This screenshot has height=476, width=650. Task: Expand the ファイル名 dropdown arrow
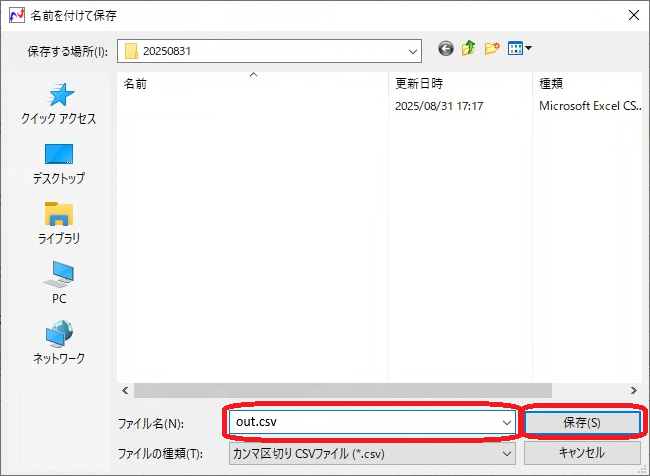click(507, 423)
